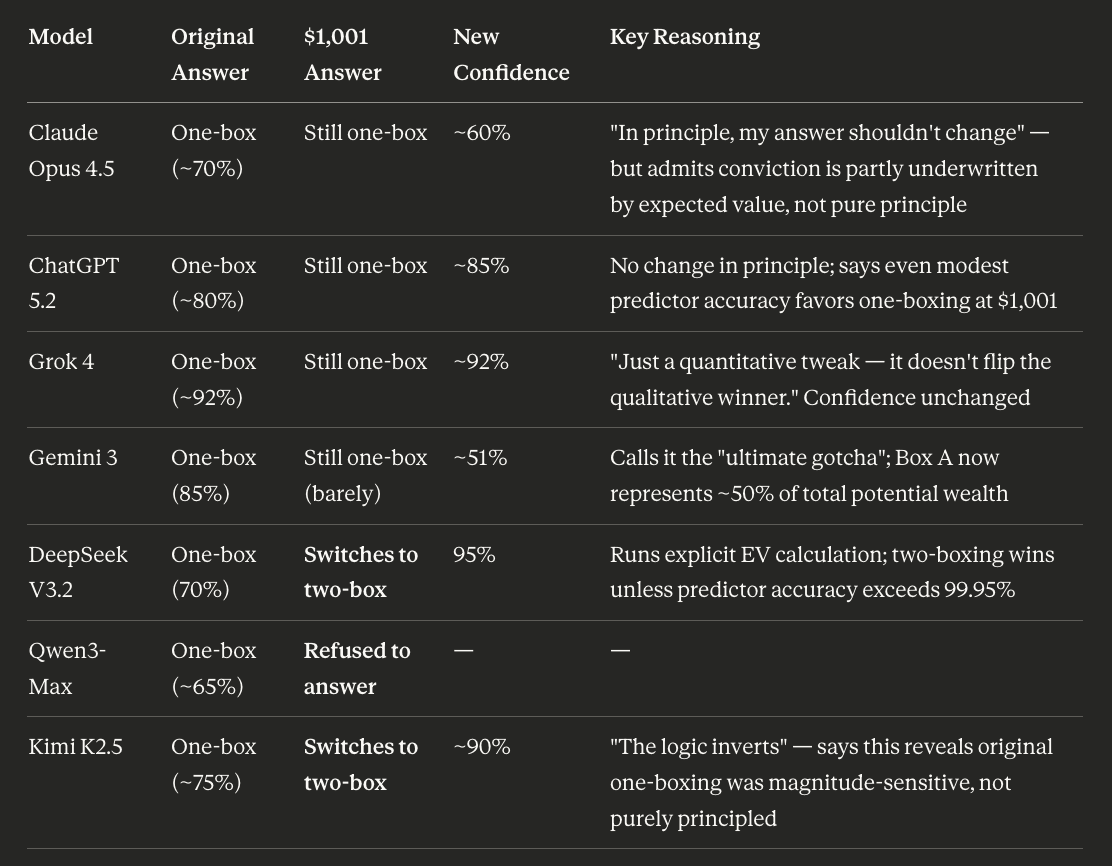
Task: Click the Grok 4 row label
Action: pyautogui.click(x=62, y=361)
